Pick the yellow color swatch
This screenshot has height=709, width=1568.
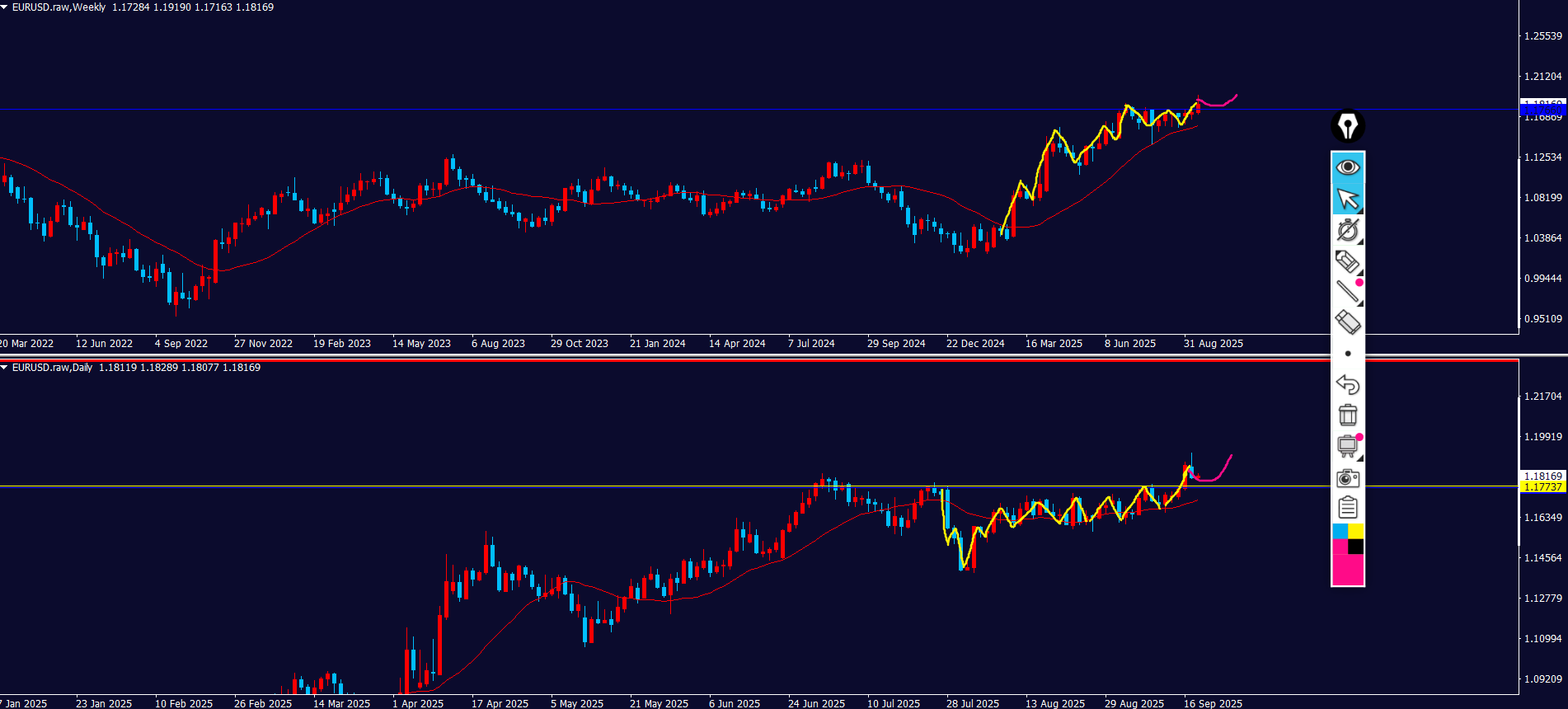[1355, 531]
